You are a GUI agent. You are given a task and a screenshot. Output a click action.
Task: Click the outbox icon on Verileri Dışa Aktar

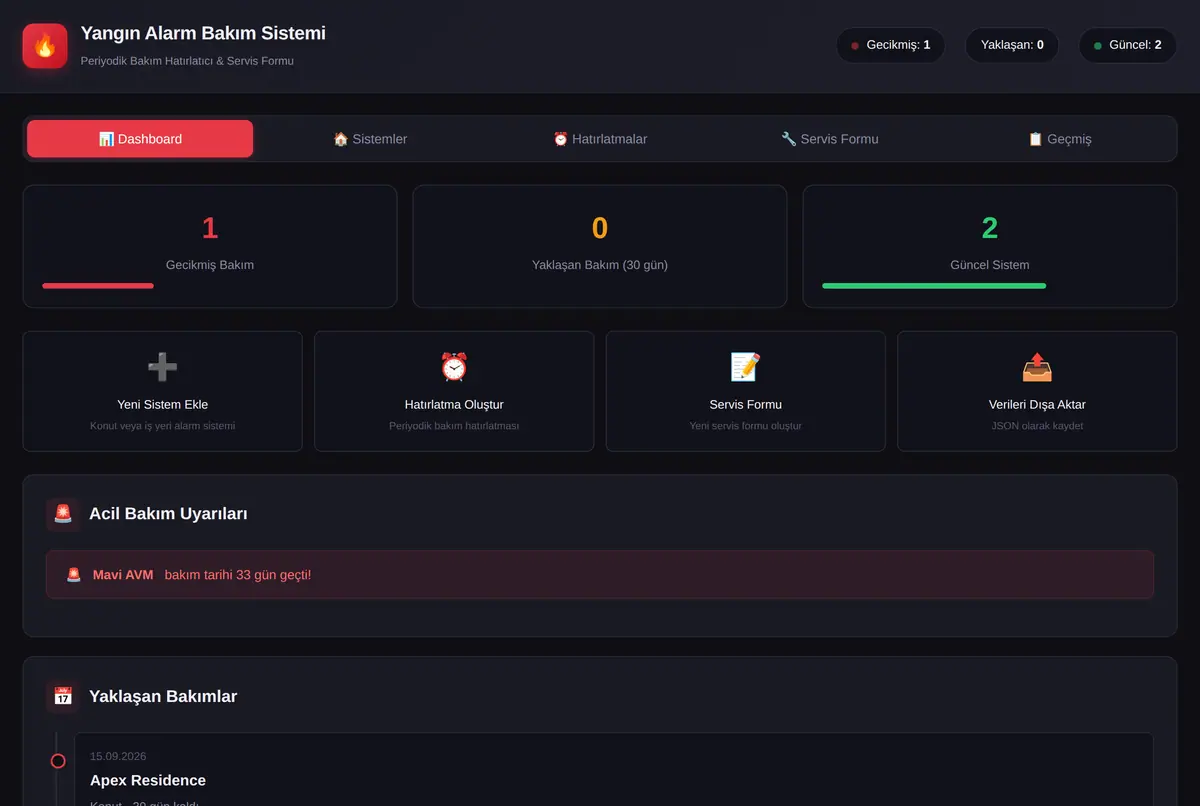click(1037, 367)
